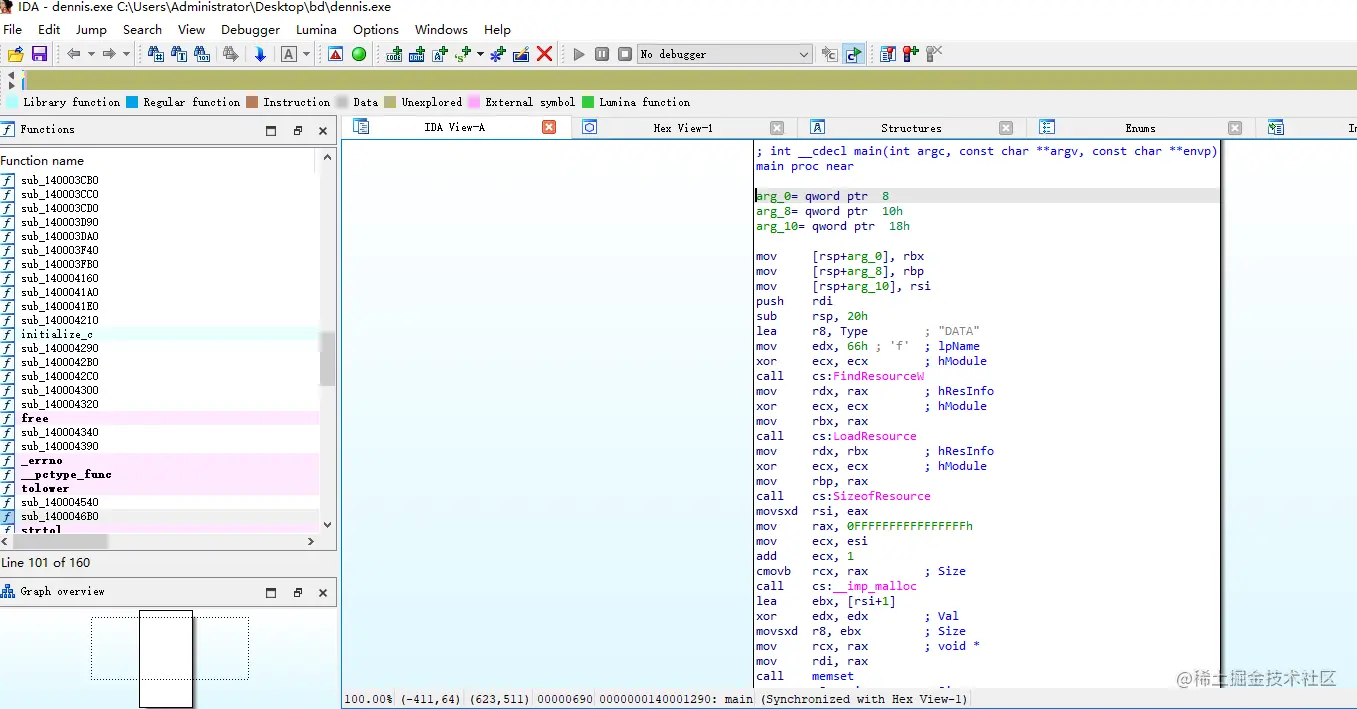Screen dimensions: 1357x709
Task: Click the add CODE segment toolbar icon
Action: [x=394, y=54]
